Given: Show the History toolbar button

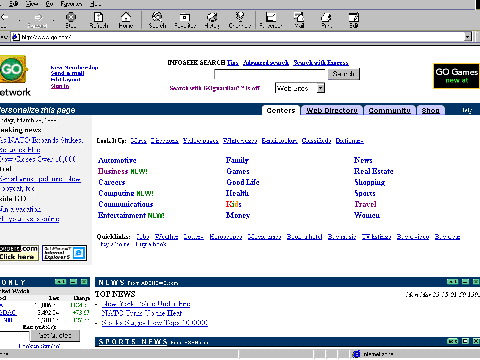Looking at the screenshot, I should pos(212,20).
